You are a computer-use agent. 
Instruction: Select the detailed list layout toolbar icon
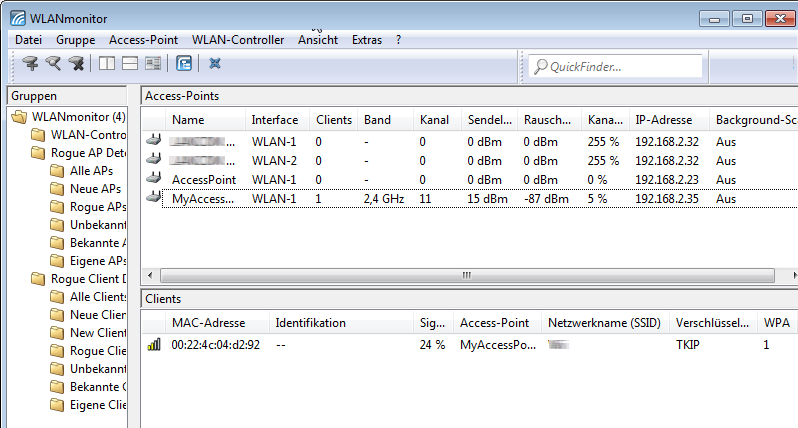153,64
